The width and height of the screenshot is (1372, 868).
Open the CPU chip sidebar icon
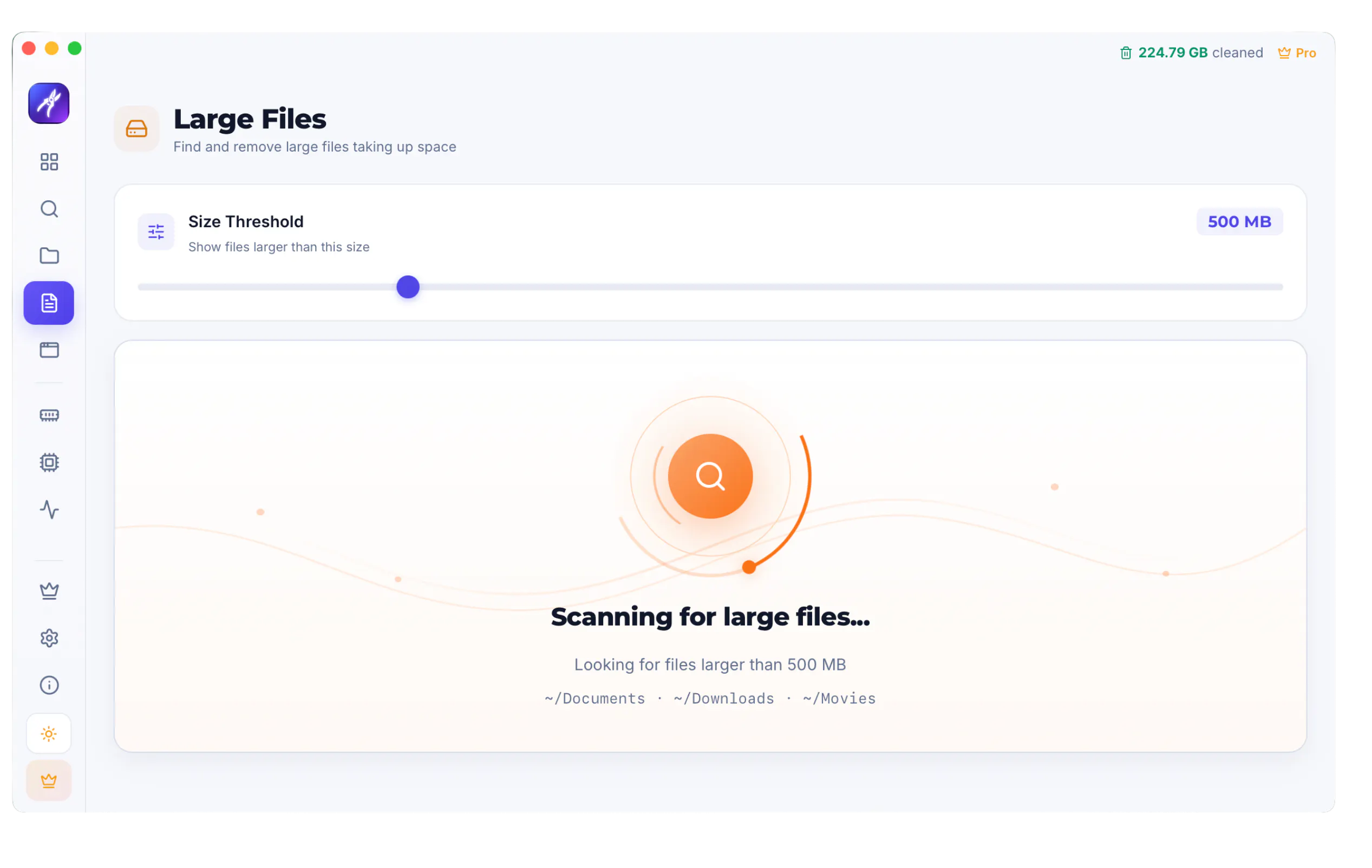[49, 463]
